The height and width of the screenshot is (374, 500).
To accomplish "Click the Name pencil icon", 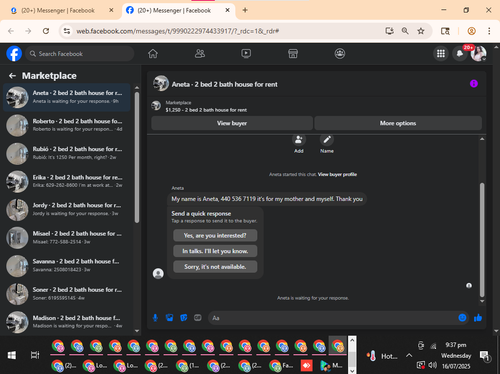I will click(x=327, y=140).
